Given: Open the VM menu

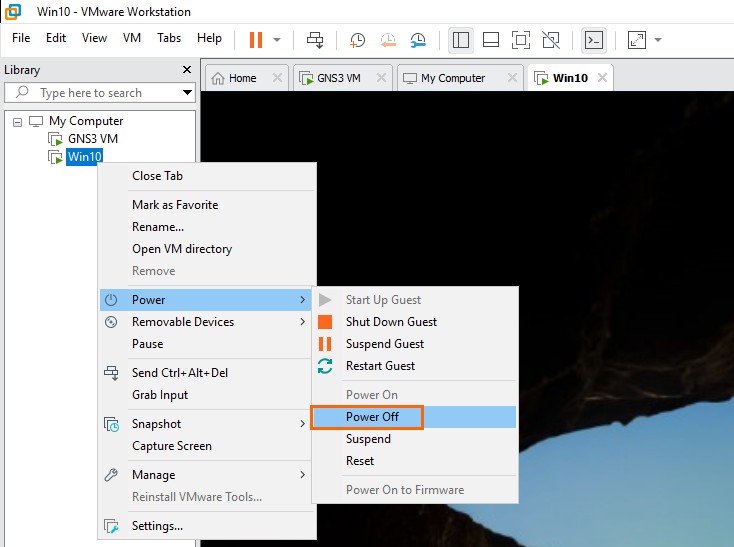Looking at the screenshot, I should click(132, 38).
